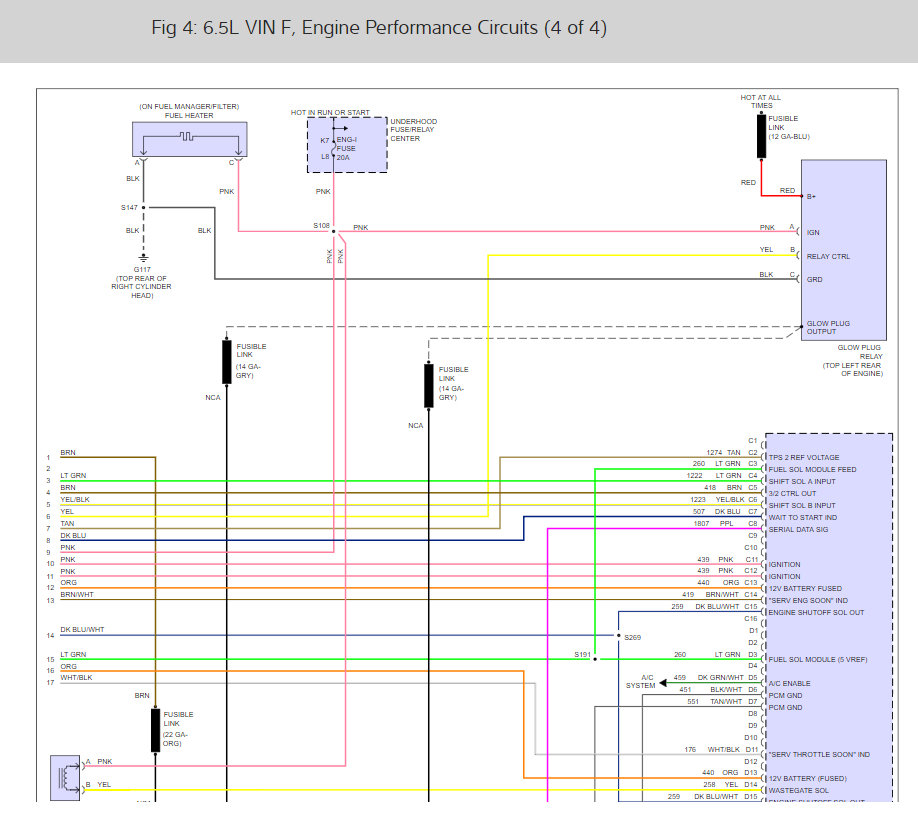Click the GRD terminal label
The width and height of the screenshot is (918, 814).
[814, 279]
